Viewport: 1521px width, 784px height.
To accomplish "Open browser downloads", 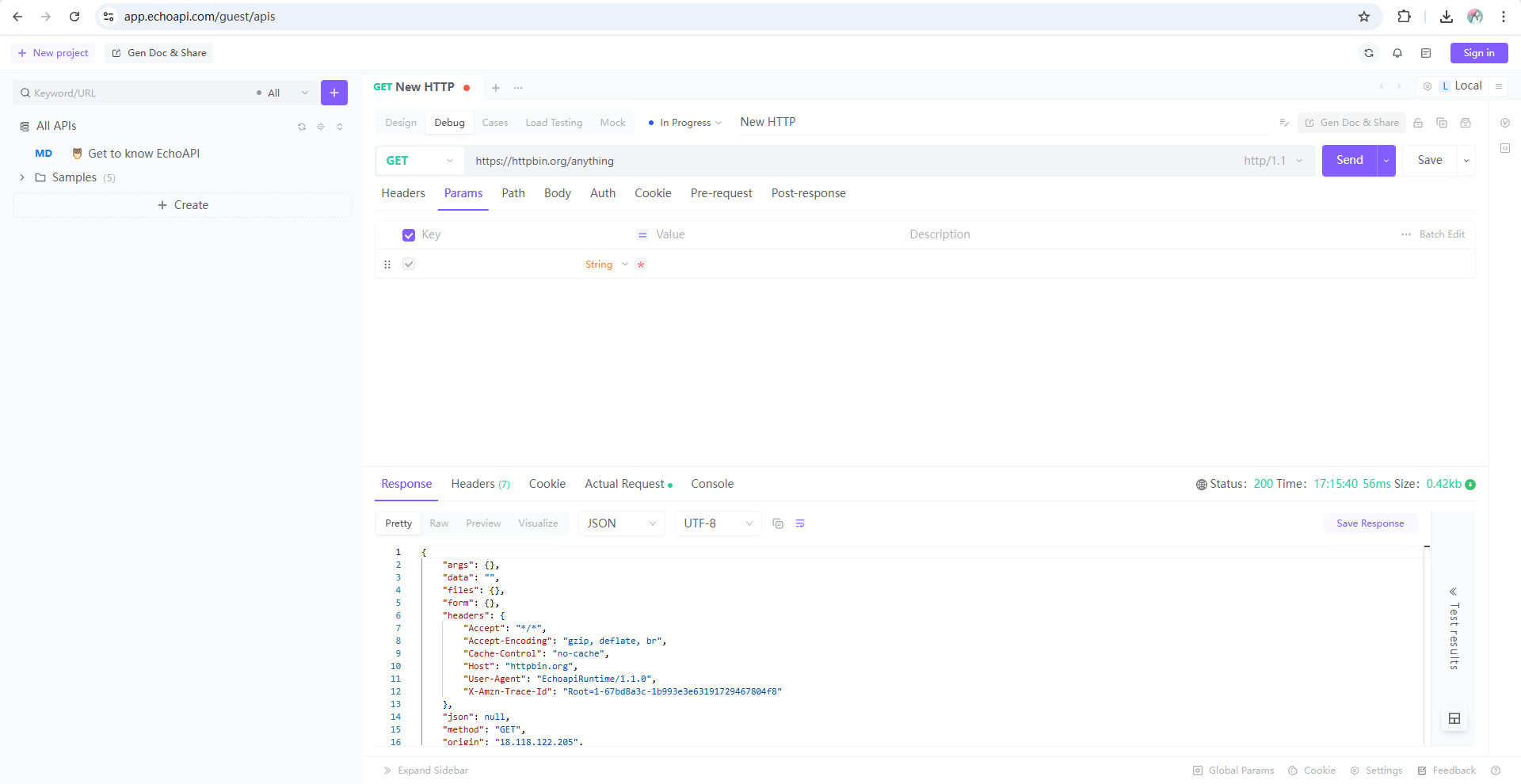I will click(1447, 17).
